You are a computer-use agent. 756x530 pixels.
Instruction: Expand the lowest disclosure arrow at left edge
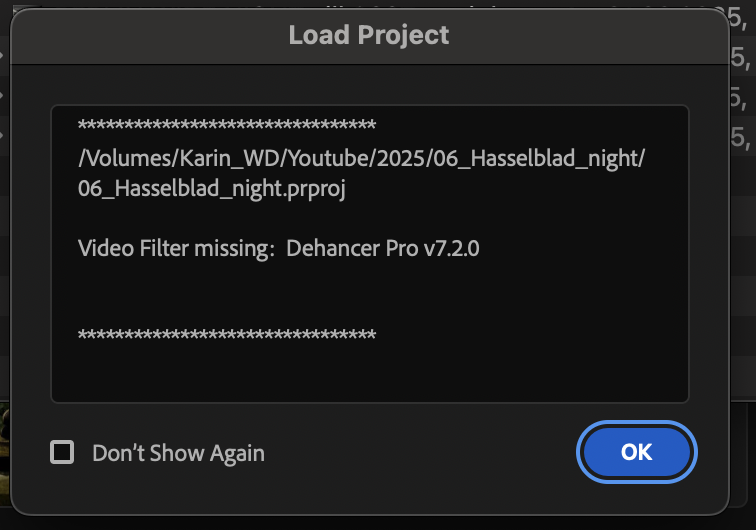pos(3,133)
